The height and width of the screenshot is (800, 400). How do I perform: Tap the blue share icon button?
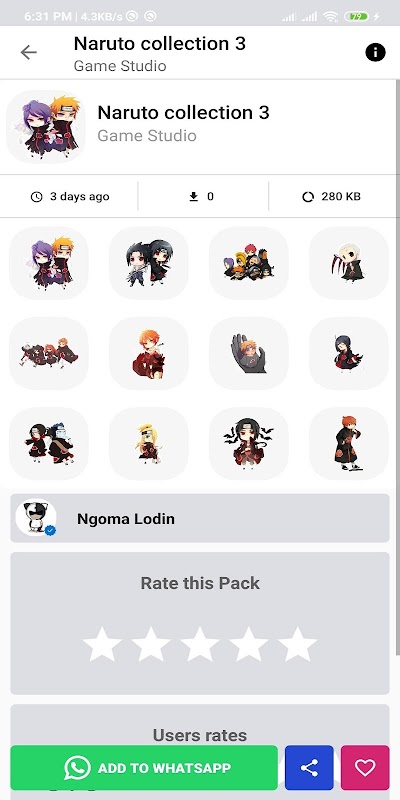click(x=309, y=767)
